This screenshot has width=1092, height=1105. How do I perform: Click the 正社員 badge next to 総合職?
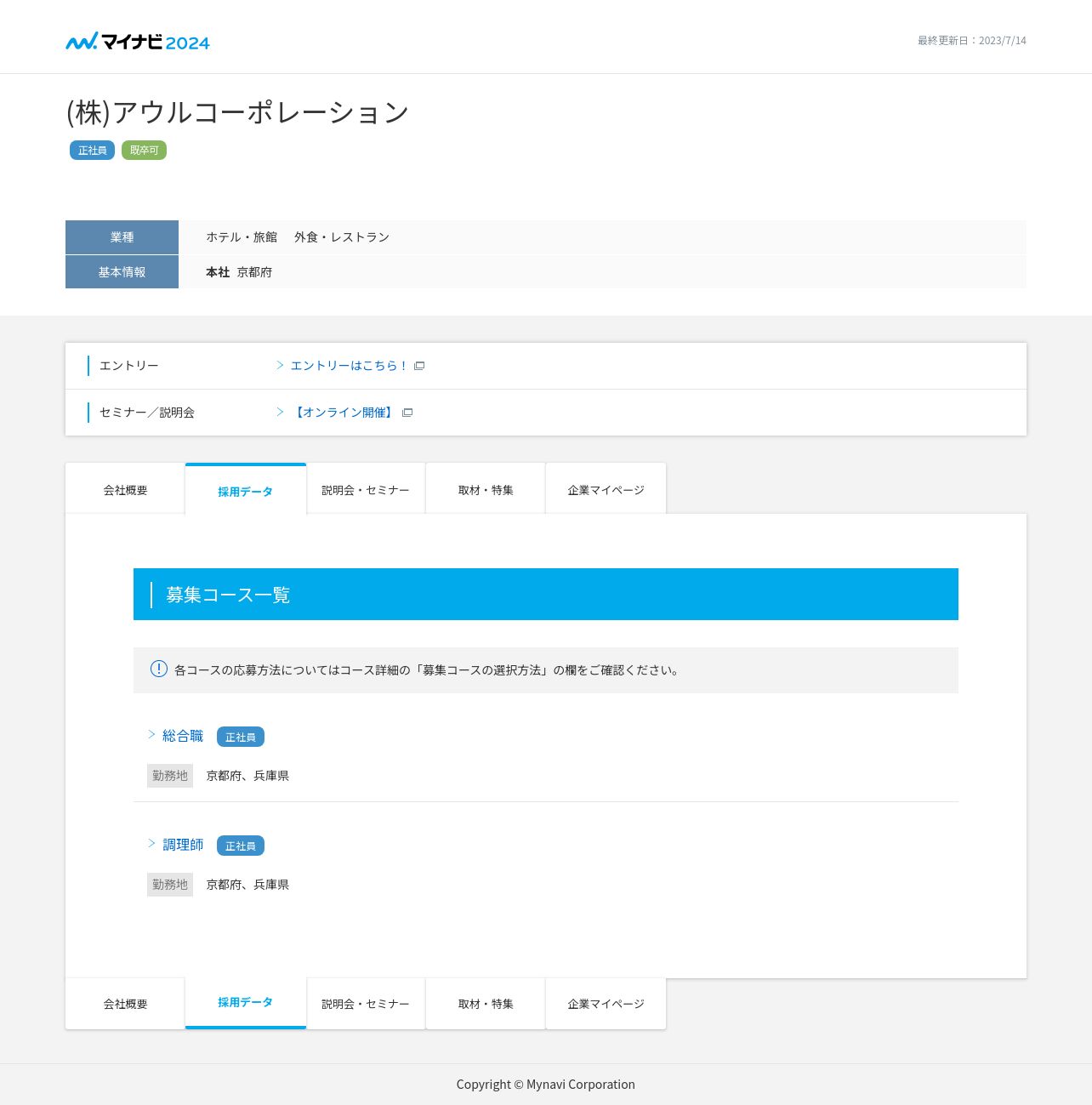(x=241, y=737)
